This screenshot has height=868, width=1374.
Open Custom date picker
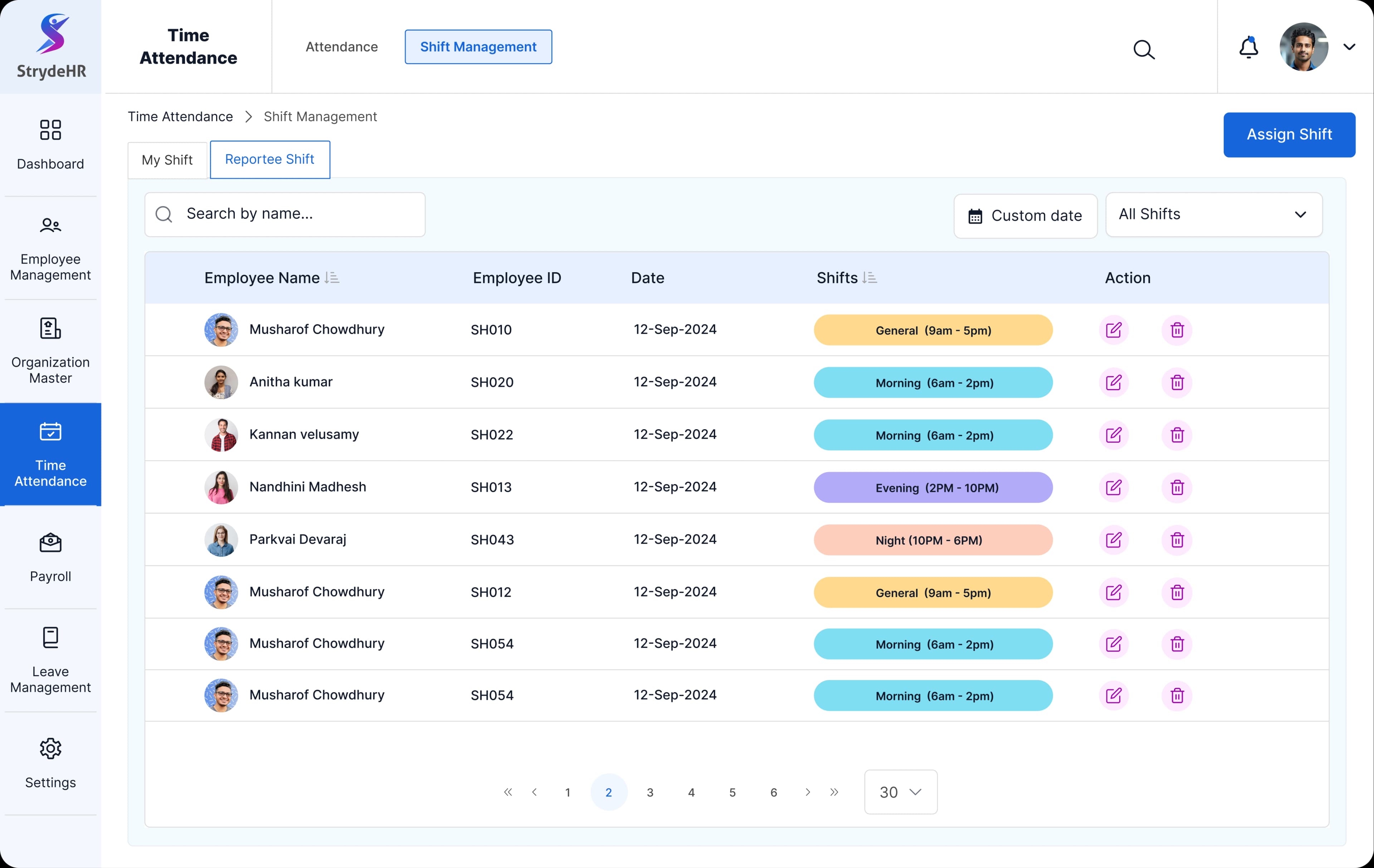coord(1025,216)
